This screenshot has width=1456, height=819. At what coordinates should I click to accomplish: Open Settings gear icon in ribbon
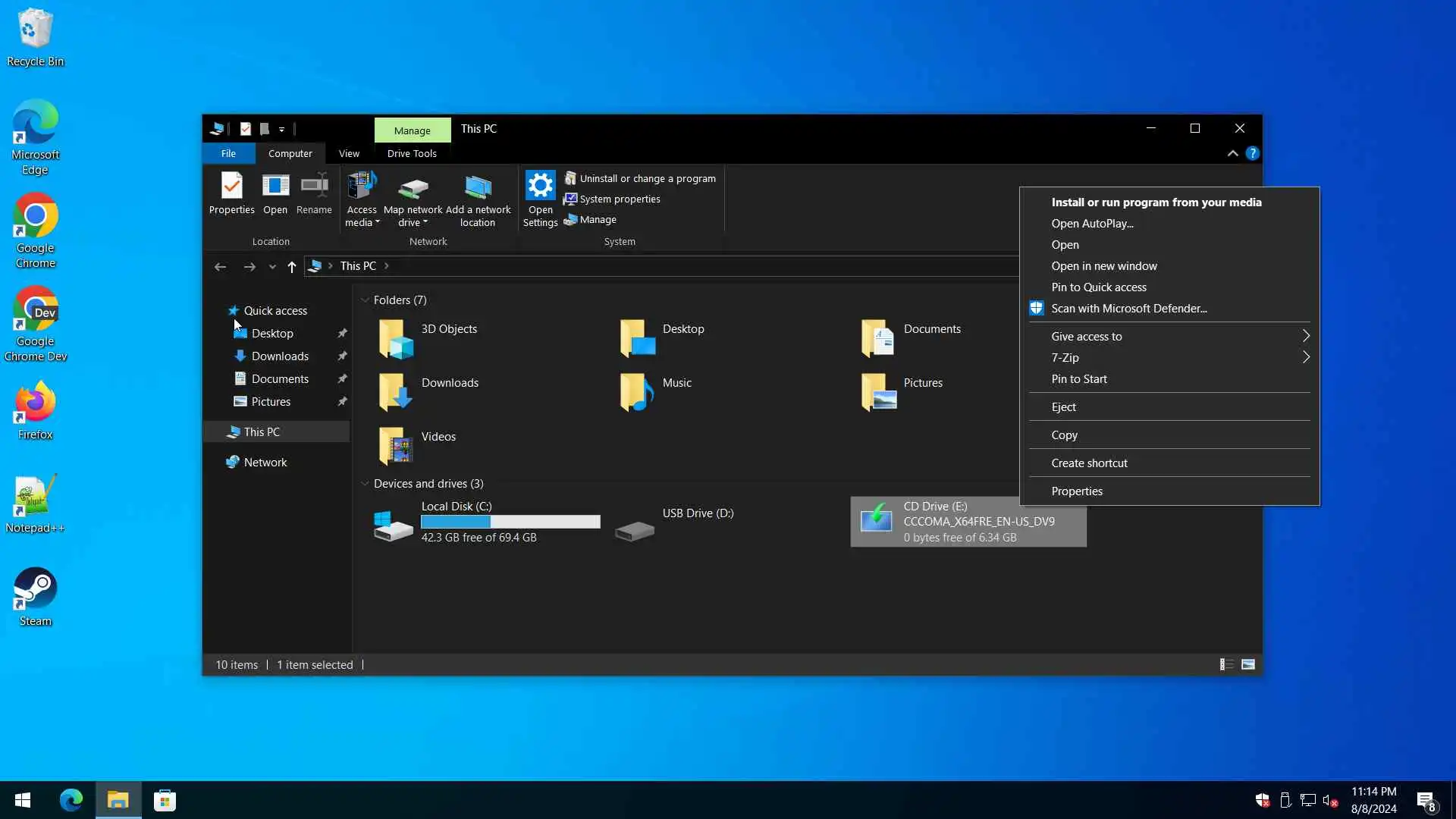pyautogui.click(x=540, y=186)
